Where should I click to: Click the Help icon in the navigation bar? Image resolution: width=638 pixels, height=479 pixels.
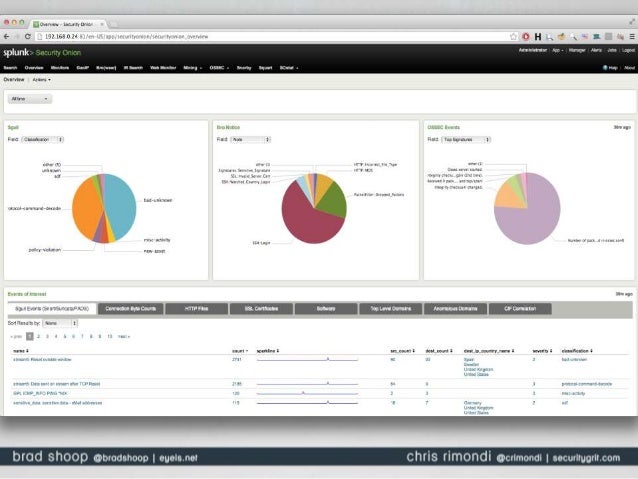(x=610, y=68)
